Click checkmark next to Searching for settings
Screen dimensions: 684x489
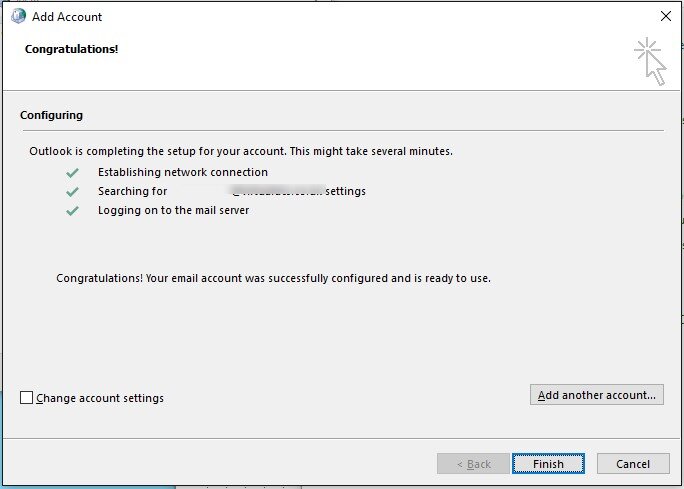pos(72,191)
